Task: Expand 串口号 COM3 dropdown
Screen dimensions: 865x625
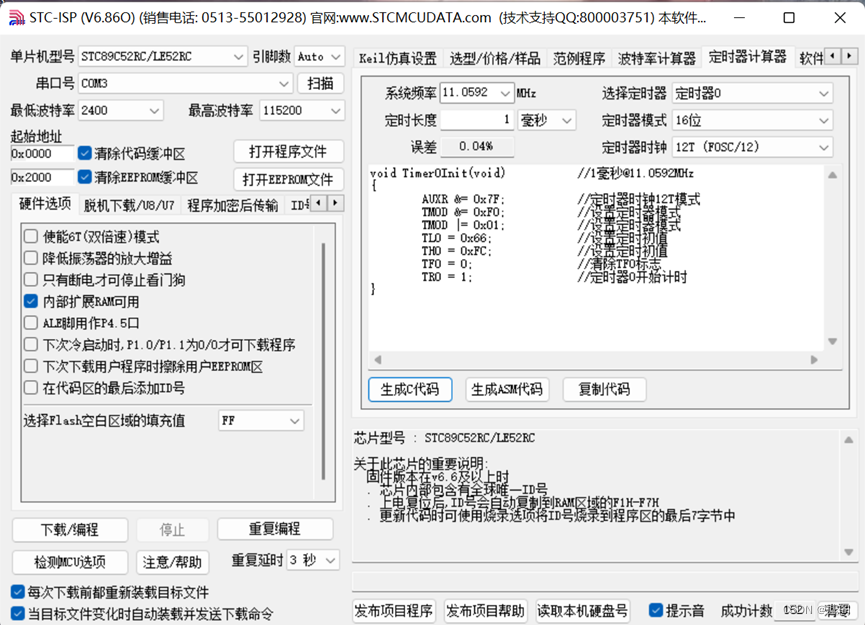Action: [x=185, y=83]
